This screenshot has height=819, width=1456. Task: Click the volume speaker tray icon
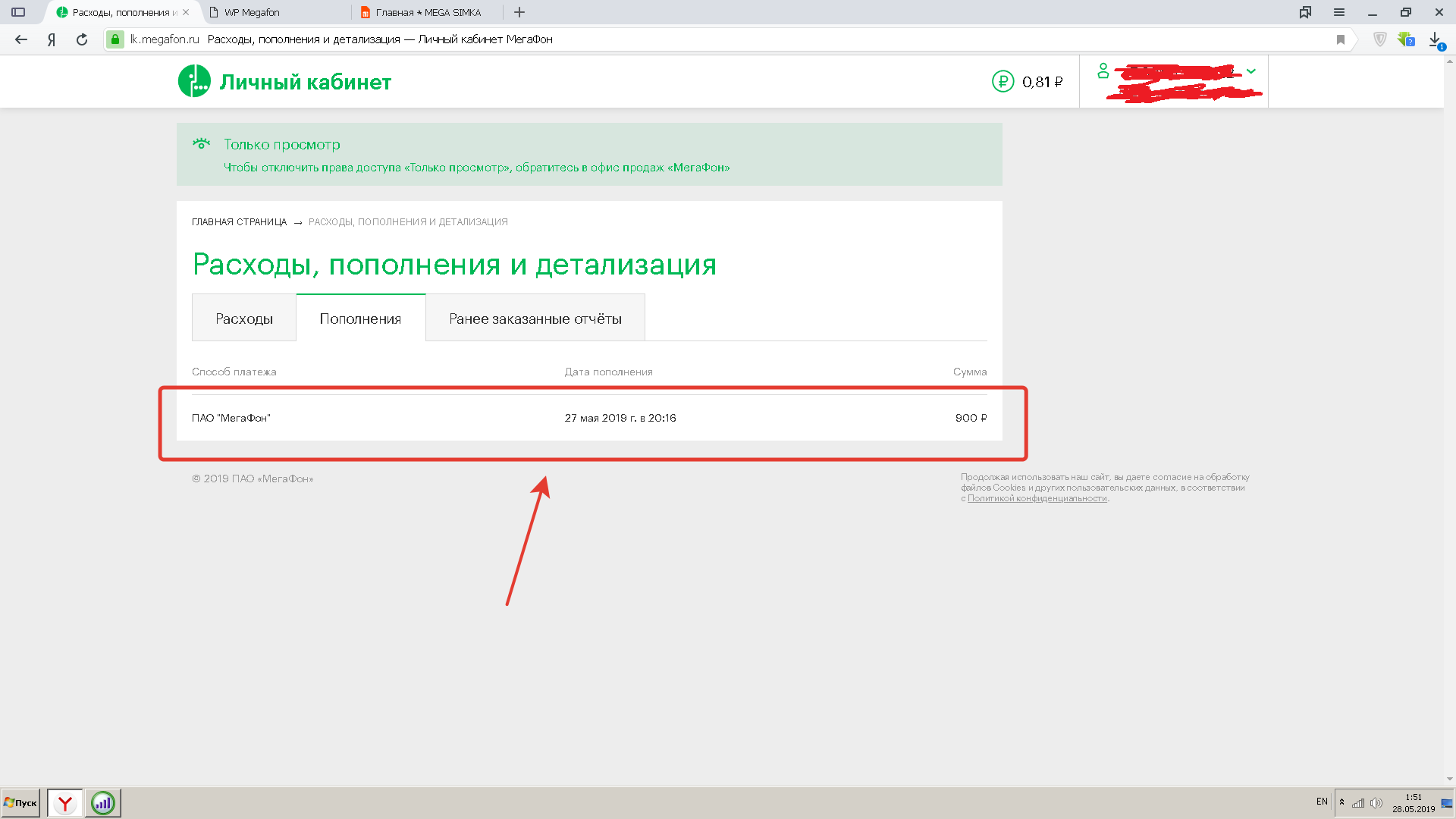(x=1376, y=802)
